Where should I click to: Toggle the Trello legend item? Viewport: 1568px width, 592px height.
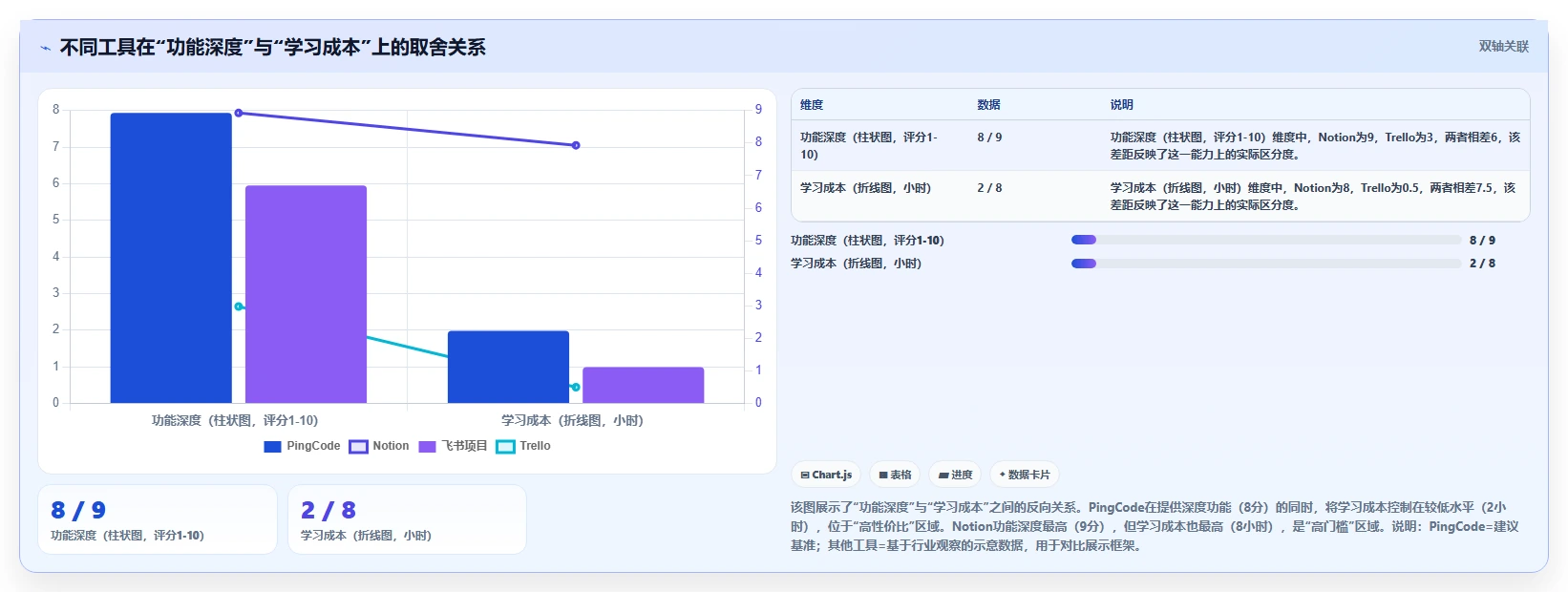coord(523,446)
